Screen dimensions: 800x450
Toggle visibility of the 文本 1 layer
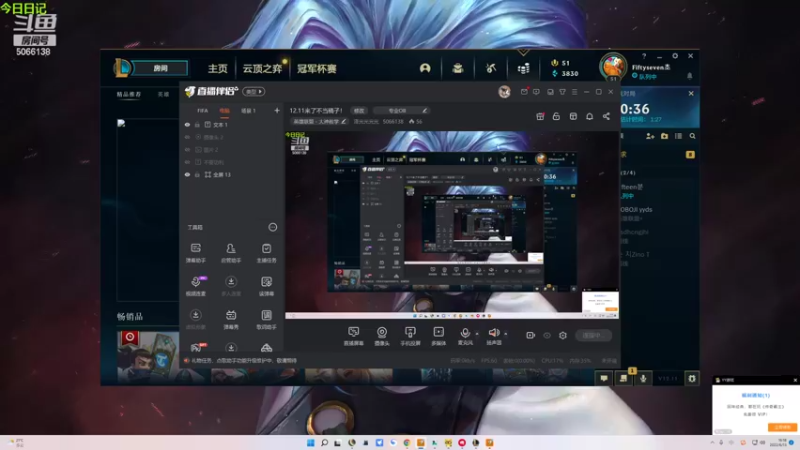coord(187,124)
